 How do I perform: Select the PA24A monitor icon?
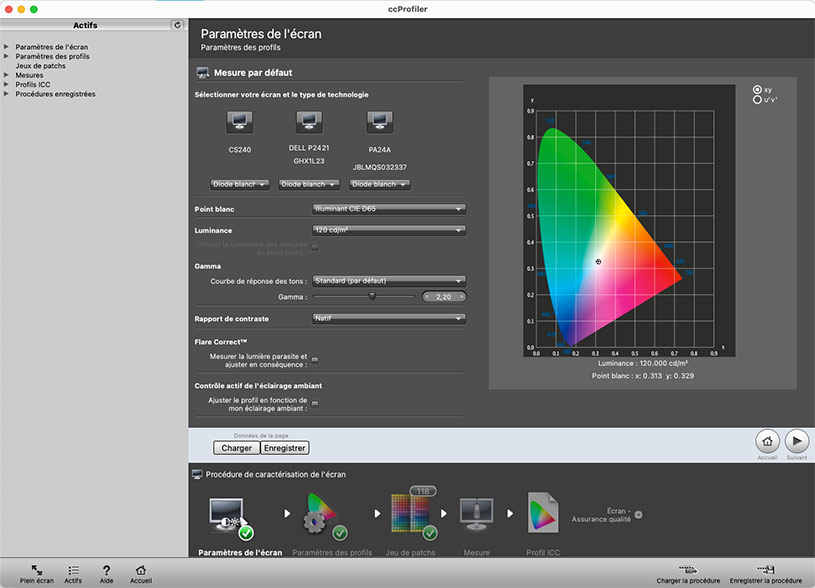(379, 122)
